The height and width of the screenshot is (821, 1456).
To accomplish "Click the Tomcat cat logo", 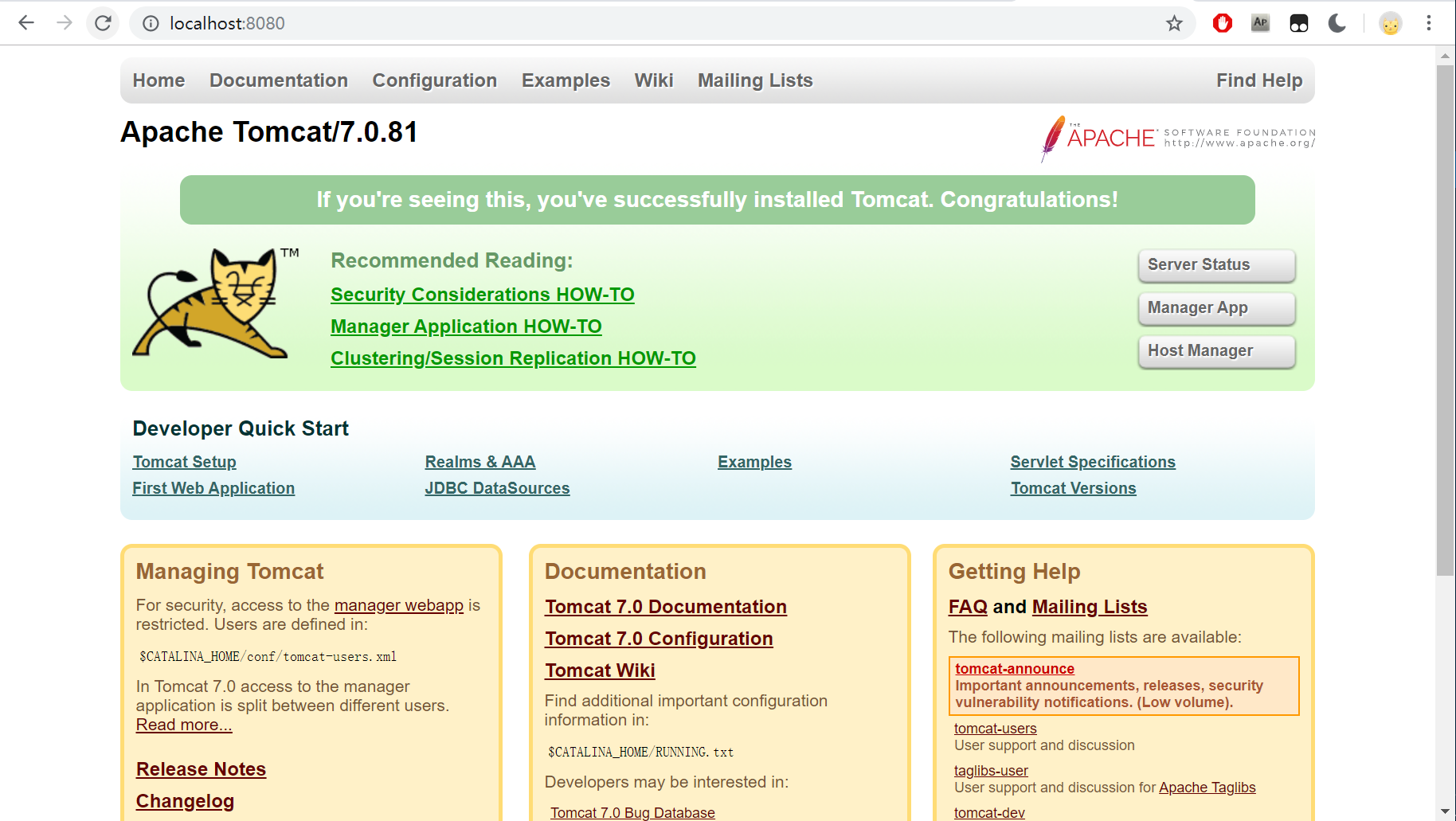I will pyautogui.click(x=215, y=303).
